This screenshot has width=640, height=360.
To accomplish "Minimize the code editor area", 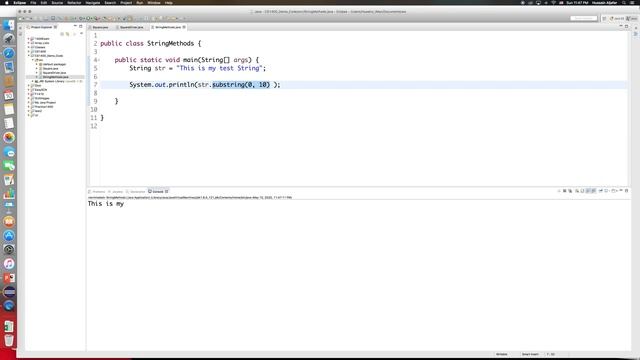I will pyautogui.click(x=621, y=26).
